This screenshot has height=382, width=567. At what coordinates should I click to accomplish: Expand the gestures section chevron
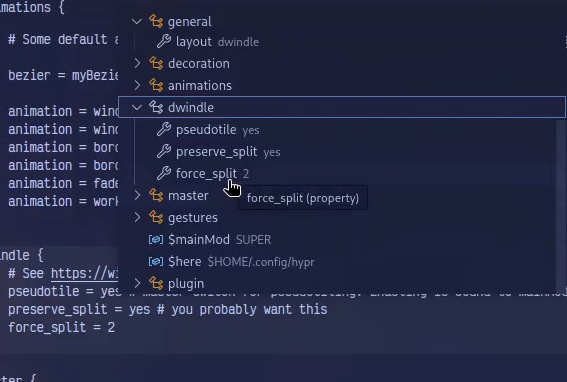coord(137,217)
